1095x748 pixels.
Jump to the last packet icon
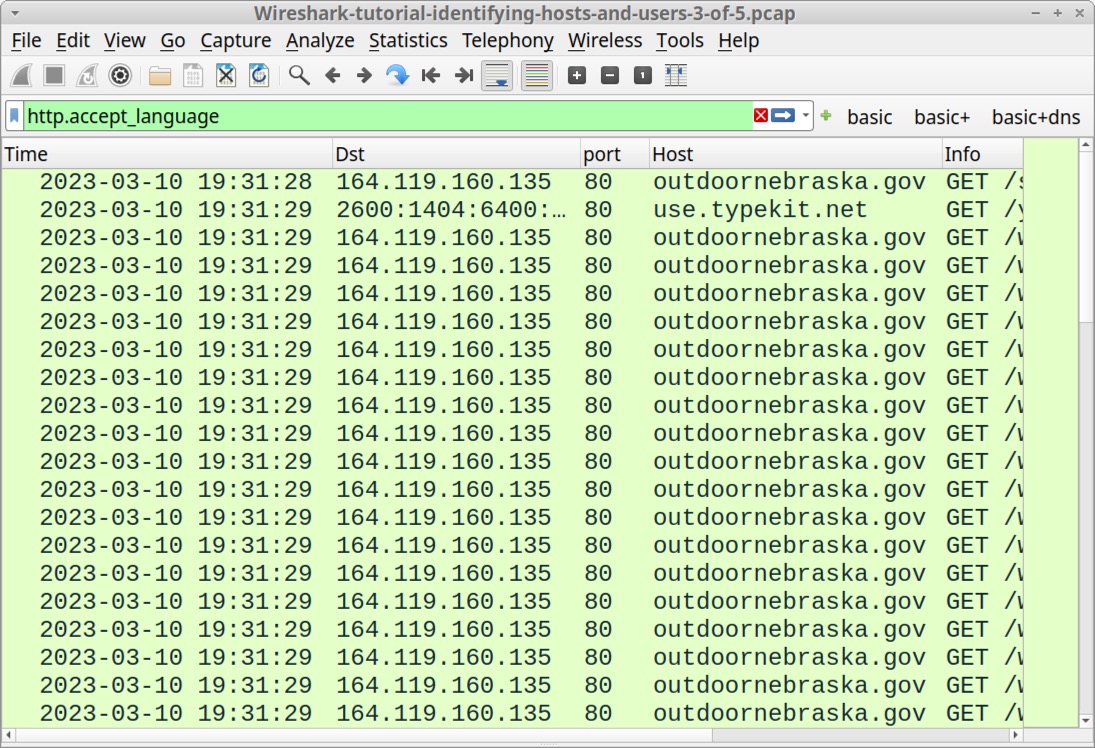click(x=464, y=75)
